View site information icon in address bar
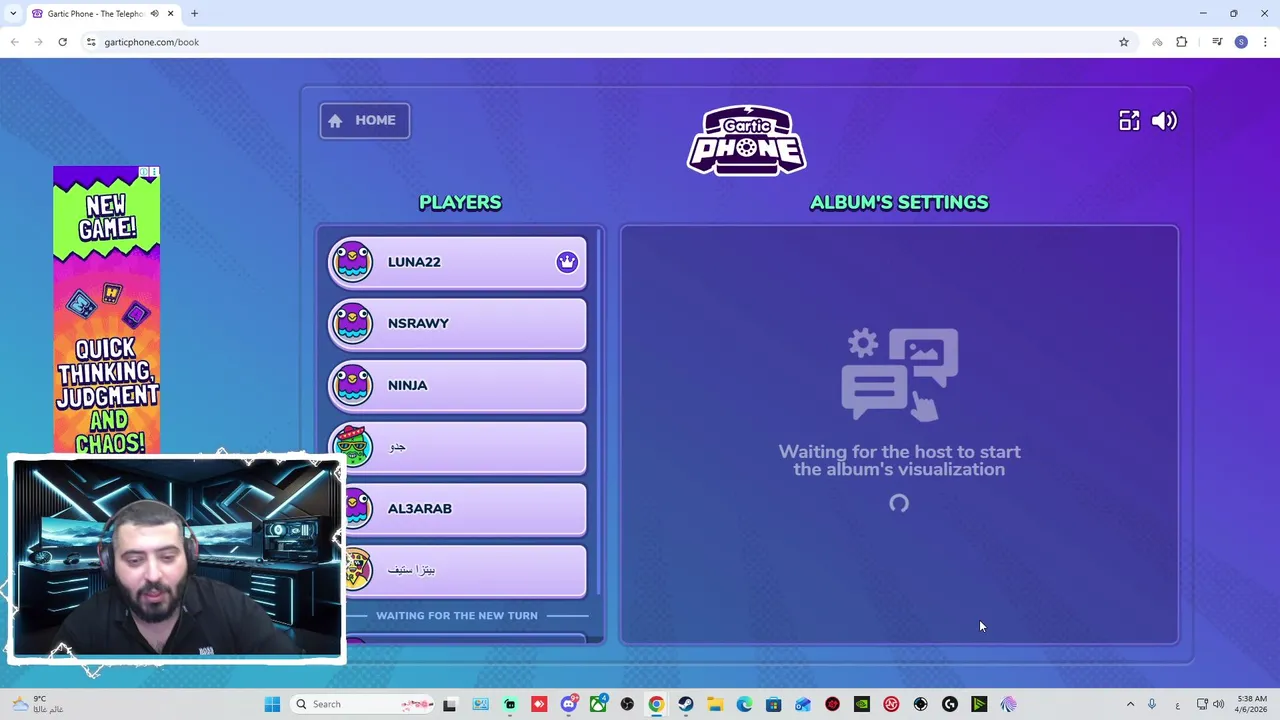 point(91,42)
